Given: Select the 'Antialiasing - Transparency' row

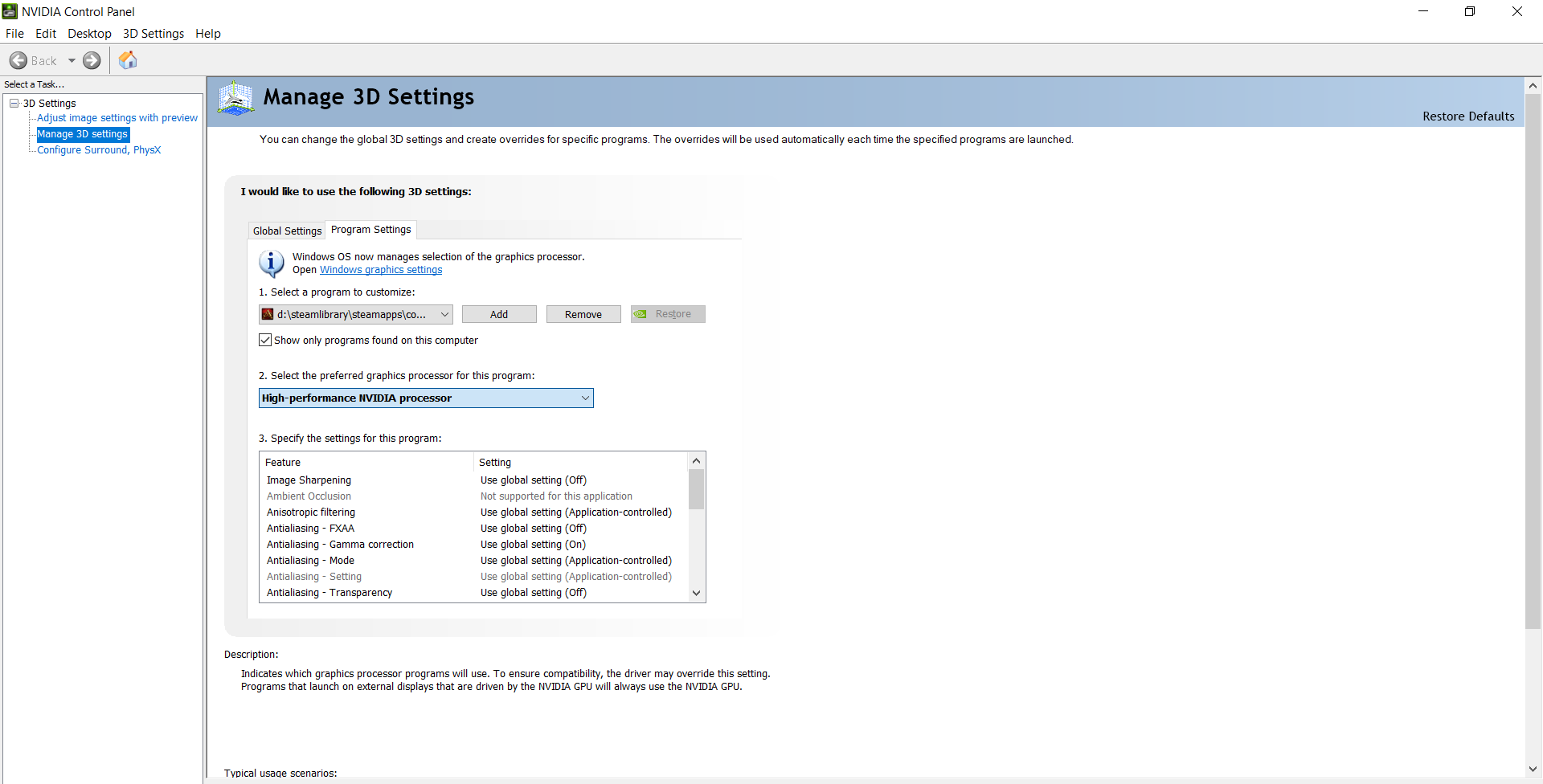Looking at the screenshot, I should click(x=474, y=593).
